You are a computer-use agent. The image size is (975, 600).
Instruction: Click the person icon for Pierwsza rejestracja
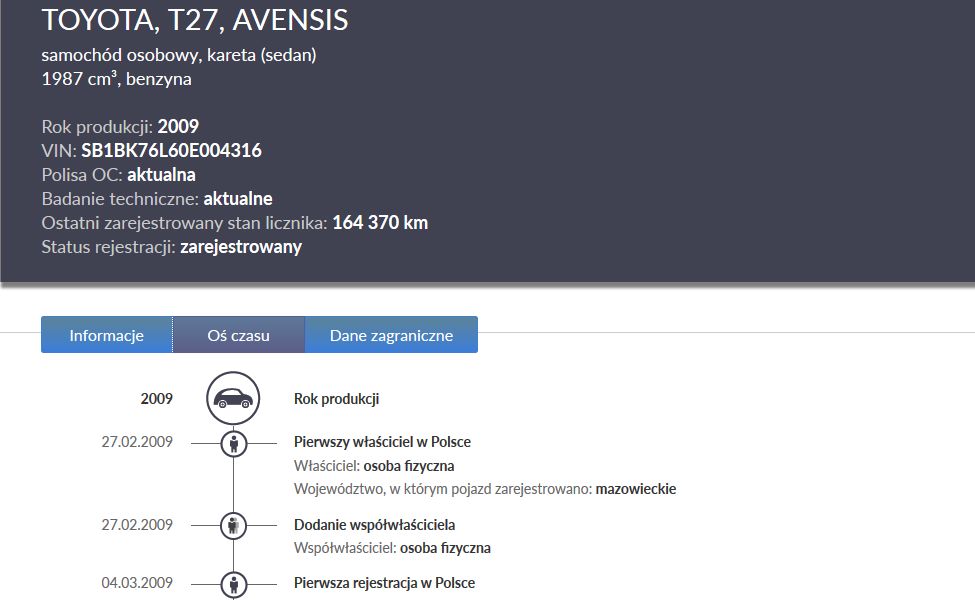tap(234, 584)
